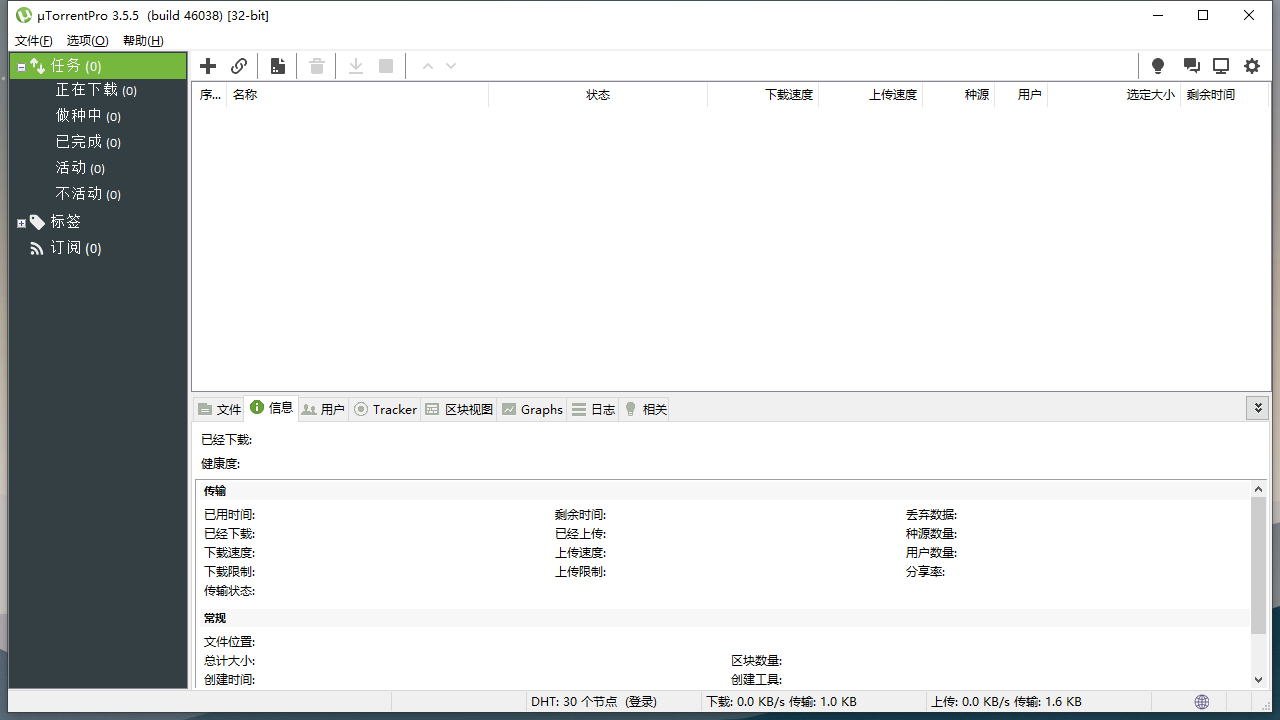
Task: Add a new torrent file
Action: [208, 65]
